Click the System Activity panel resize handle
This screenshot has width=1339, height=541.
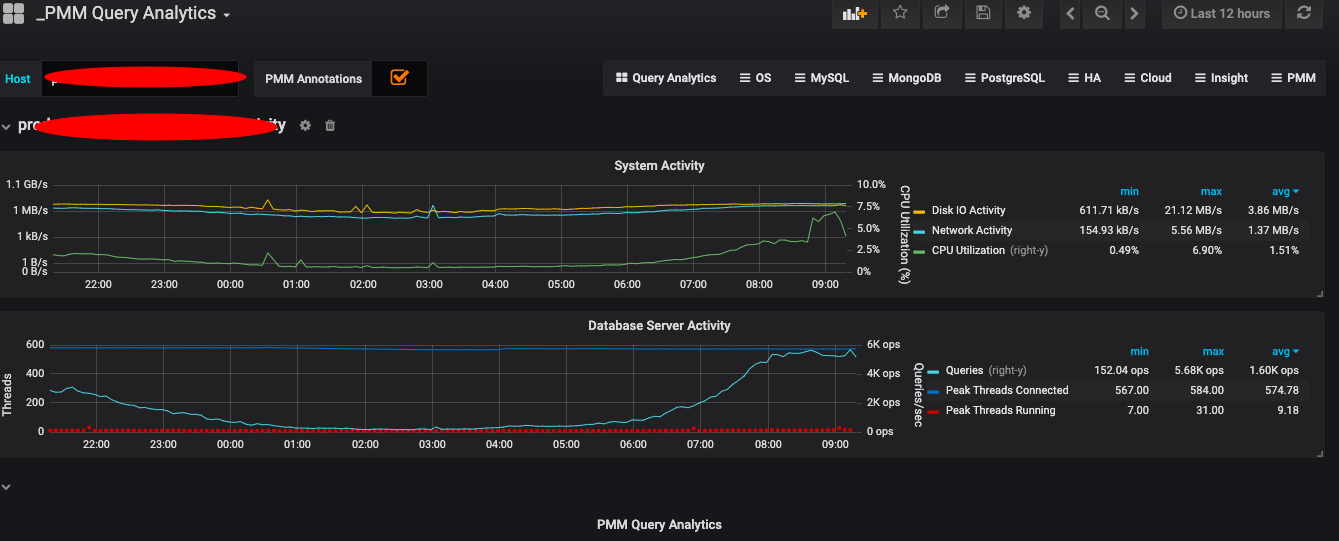(x=1322, y=294)
